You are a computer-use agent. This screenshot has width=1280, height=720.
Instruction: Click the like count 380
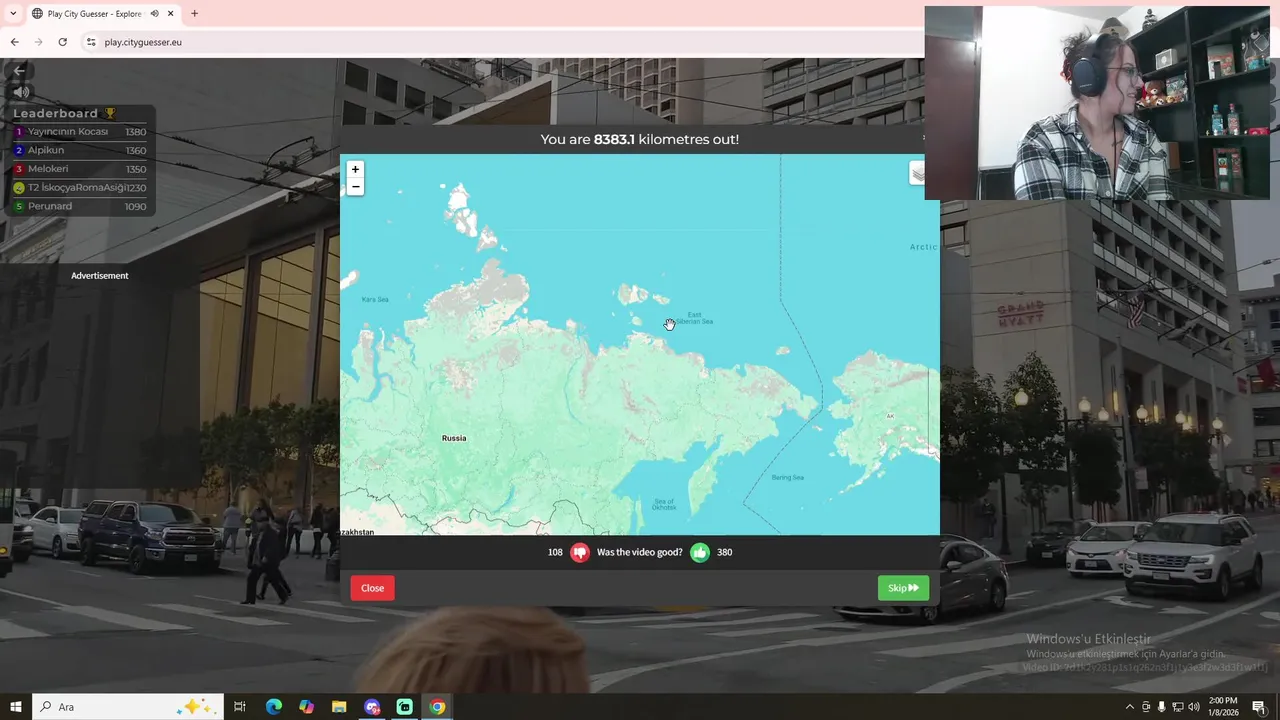pos(725,552)
